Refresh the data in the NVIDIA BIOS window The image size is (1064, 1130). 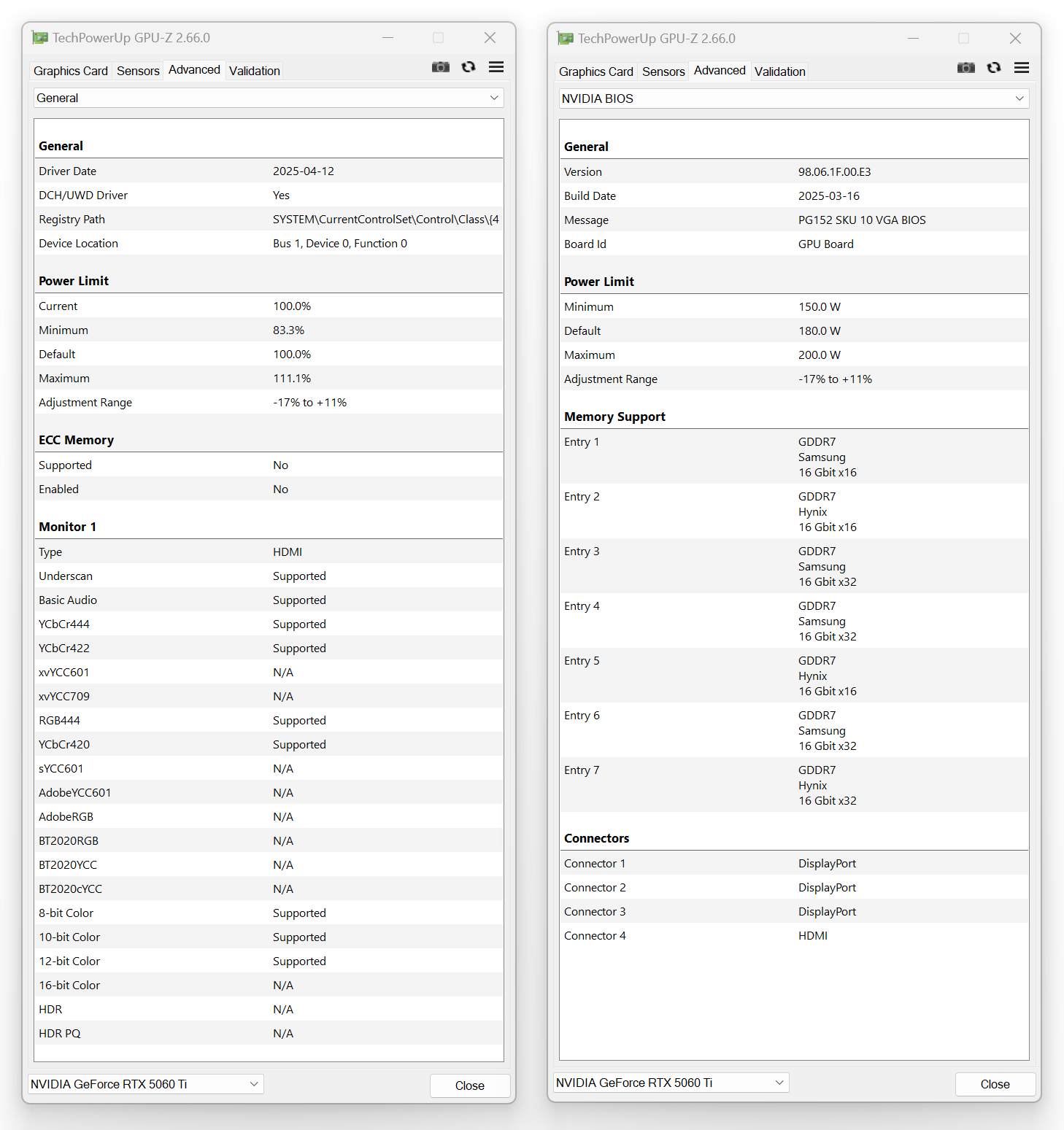click(994, 68)
